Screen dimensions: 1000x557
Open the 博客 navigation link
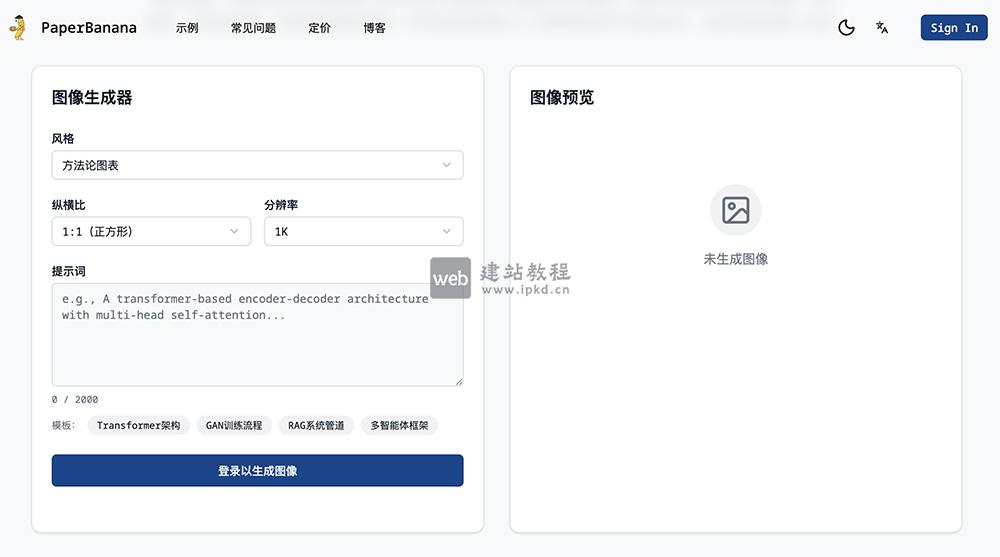coord(374,28)
